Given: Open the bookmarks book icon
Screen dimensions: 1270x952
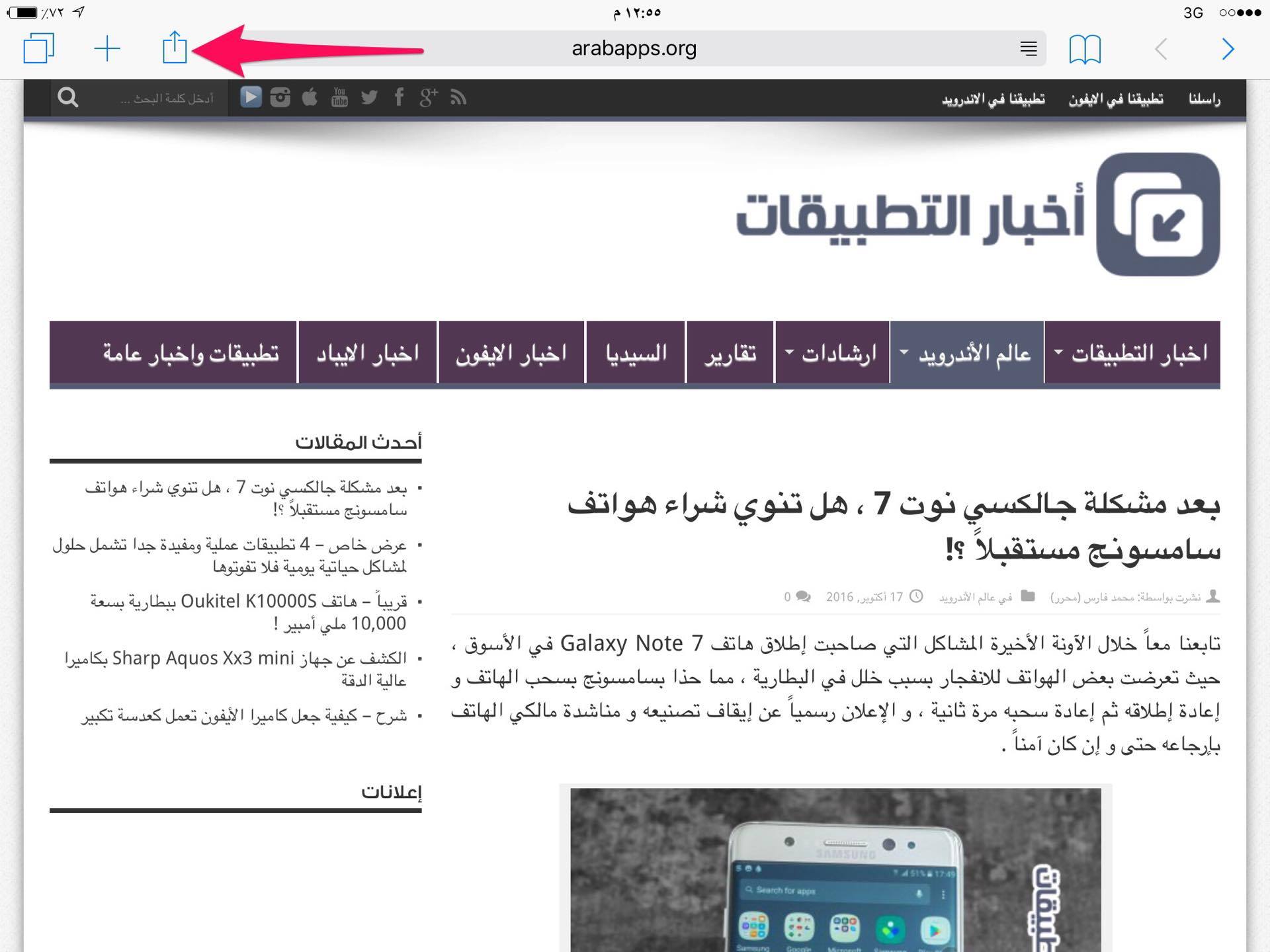Looking at the screenshot, I should coord(1085,49).
